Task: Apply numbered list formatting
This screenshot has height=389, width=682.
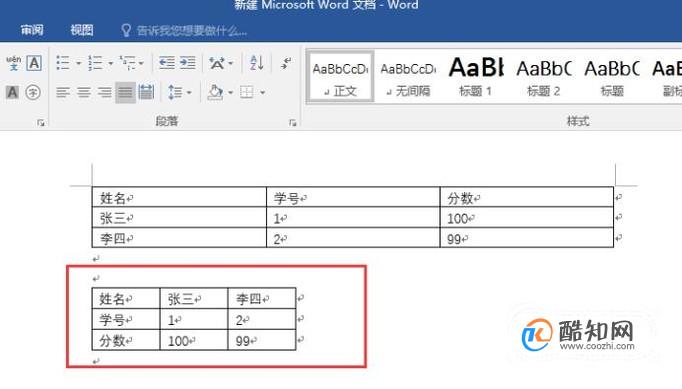Action: pyautogui.click(x=95, y=63)
